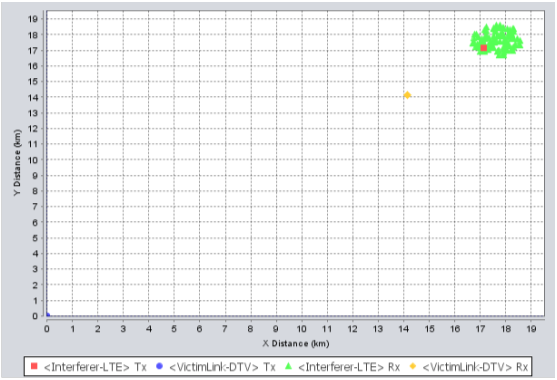Select the red square legend icon

pyautogui.click(x=34, y=366)
